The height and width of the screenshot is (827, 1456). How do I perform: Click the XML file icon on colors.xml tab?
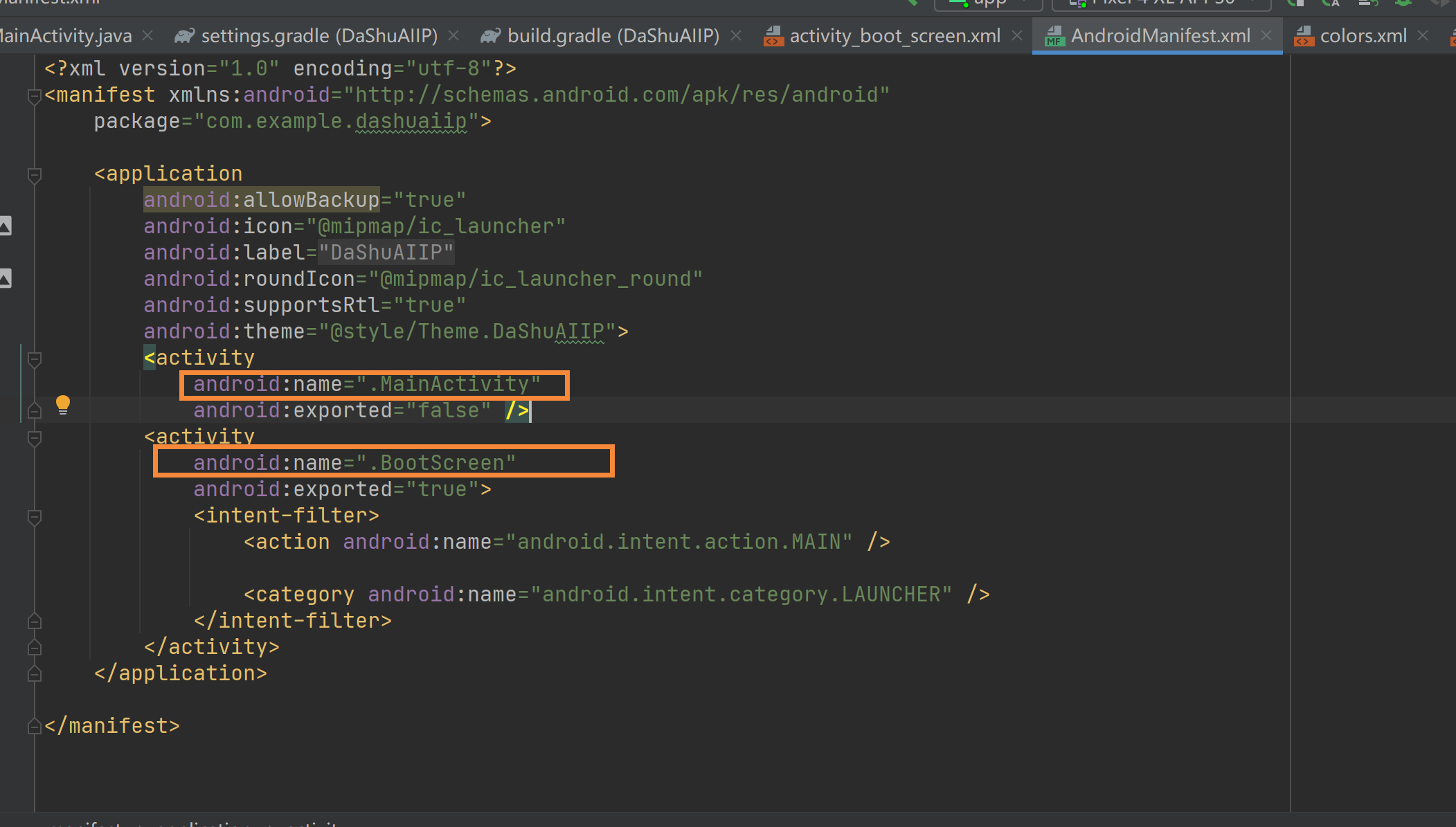tap(1304, 36)
